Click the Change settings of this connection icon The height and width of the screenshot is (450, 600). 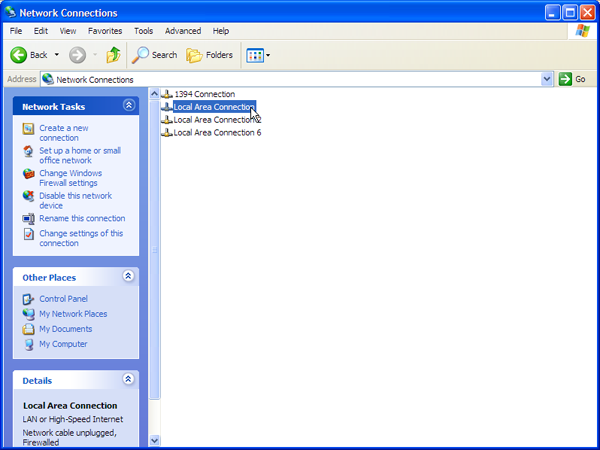pos(28,234)
